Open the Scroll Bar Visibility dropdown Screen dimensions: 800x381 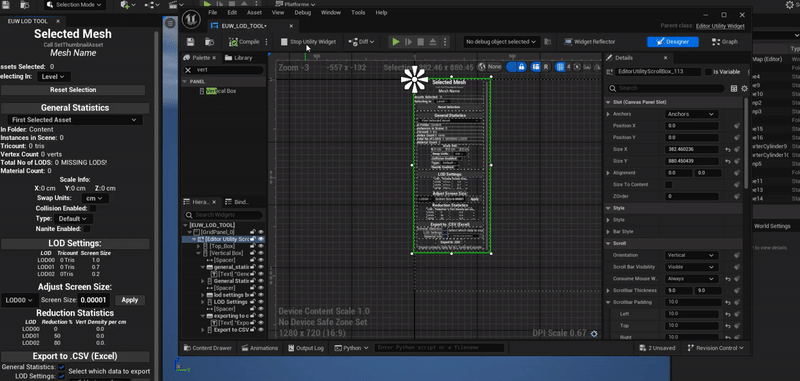click(692, 267)
